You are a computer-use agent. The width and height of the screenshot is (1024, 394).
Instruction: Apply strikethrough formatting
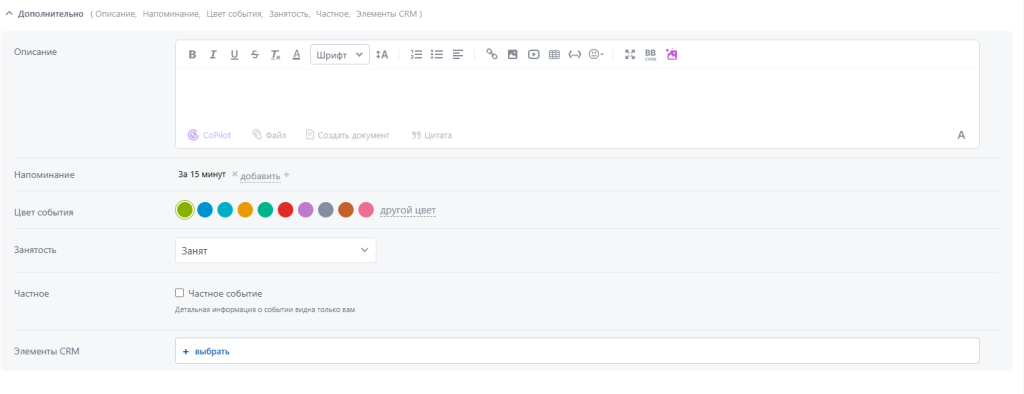point(255,55)
